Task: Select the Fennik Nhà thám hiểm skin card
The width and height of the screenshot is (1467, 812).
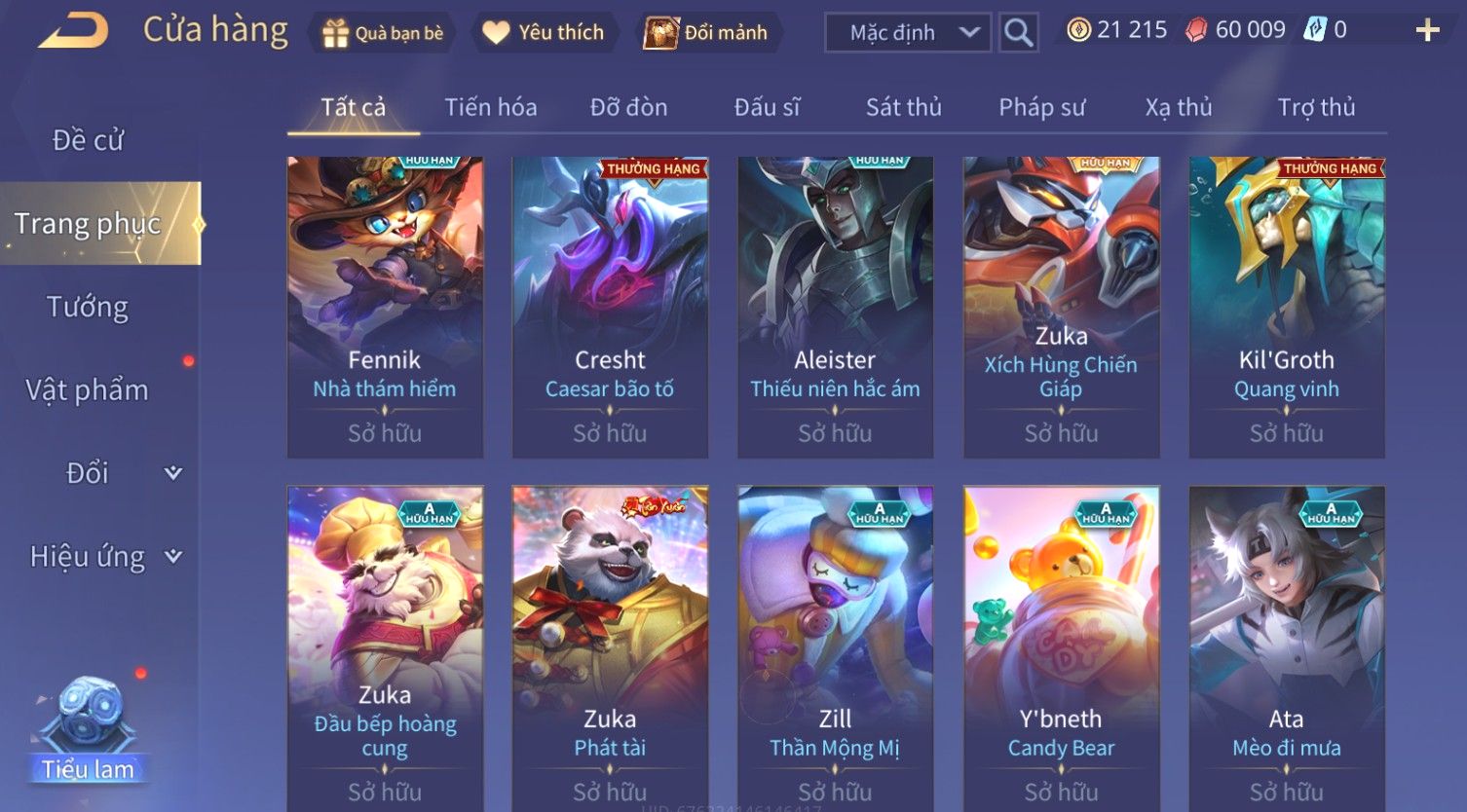Action: point(385,307)
